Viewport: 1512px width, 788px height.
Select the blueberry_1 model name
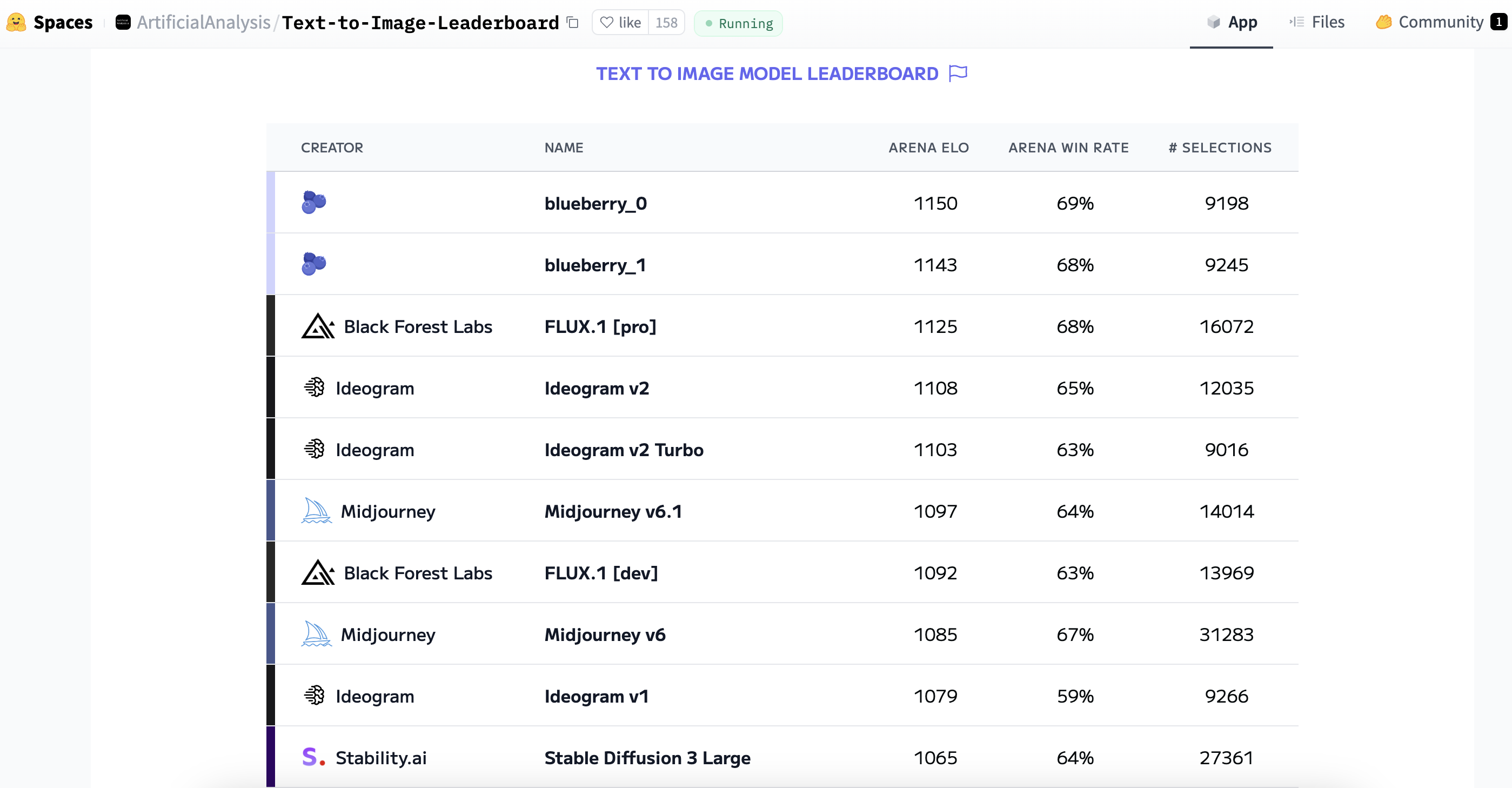pyautogui.click(x=595, y=265)
